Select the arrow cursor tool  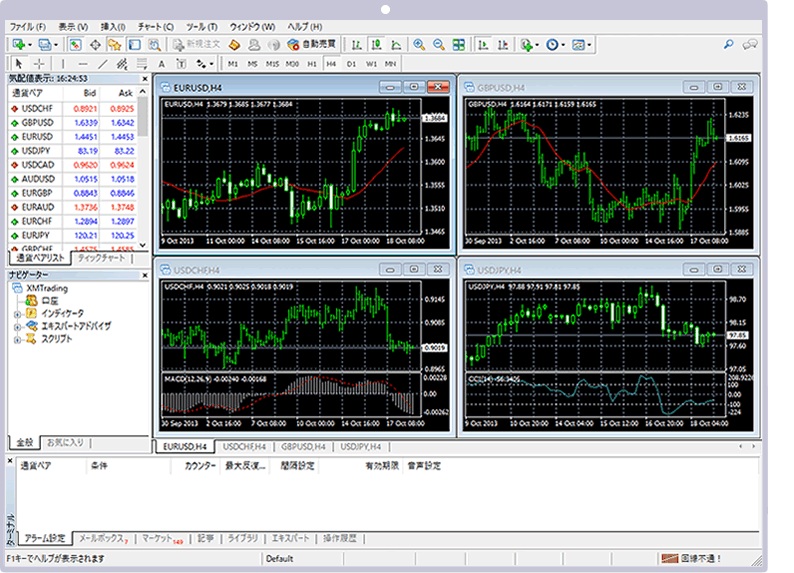(x=19, y=64)
